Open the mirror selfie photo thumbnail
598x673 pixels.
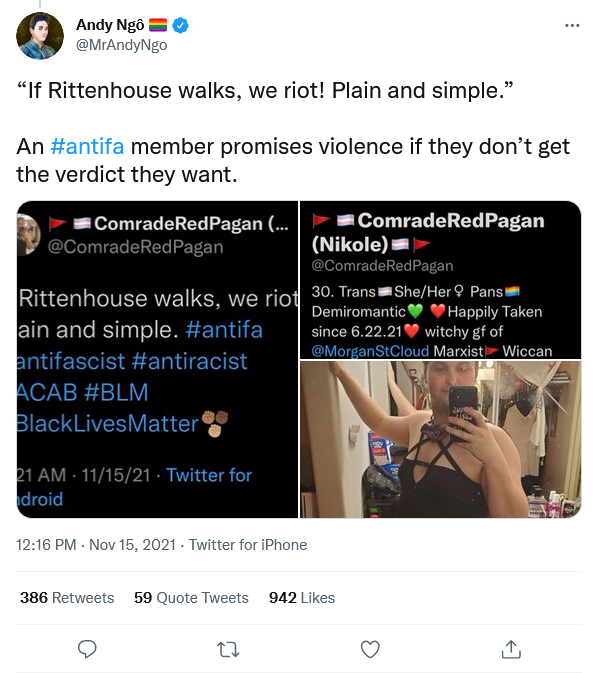(x=440, y=440)
